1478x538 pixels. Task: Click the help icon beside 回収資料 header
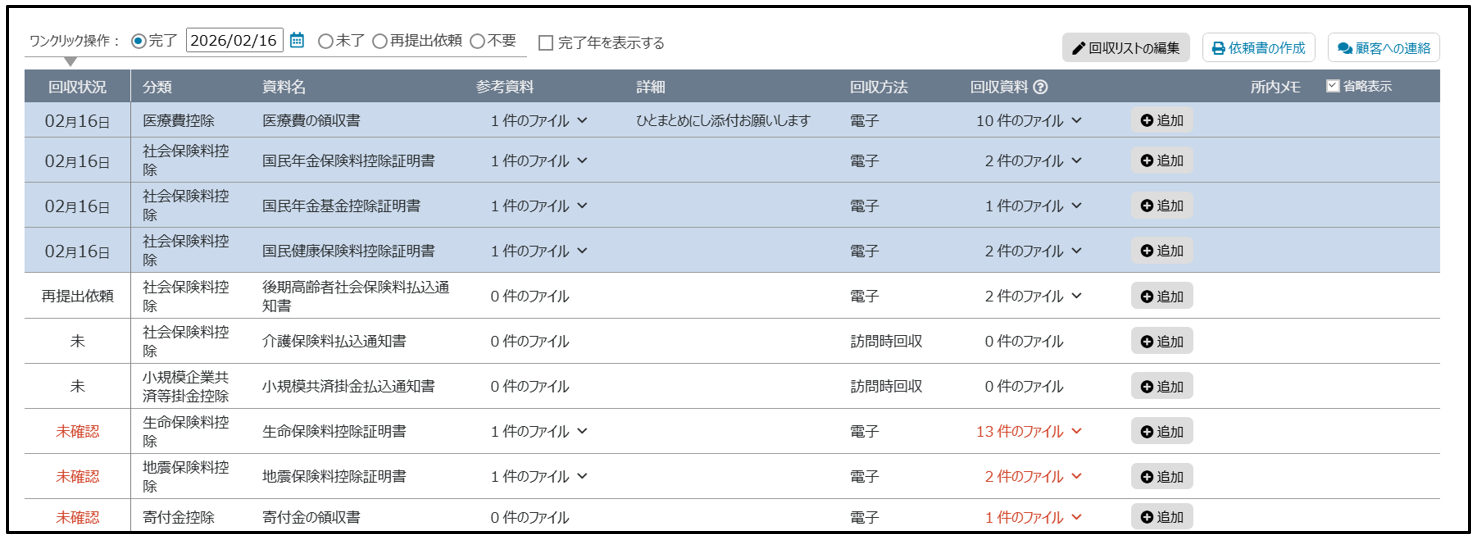pos(1041,87)
